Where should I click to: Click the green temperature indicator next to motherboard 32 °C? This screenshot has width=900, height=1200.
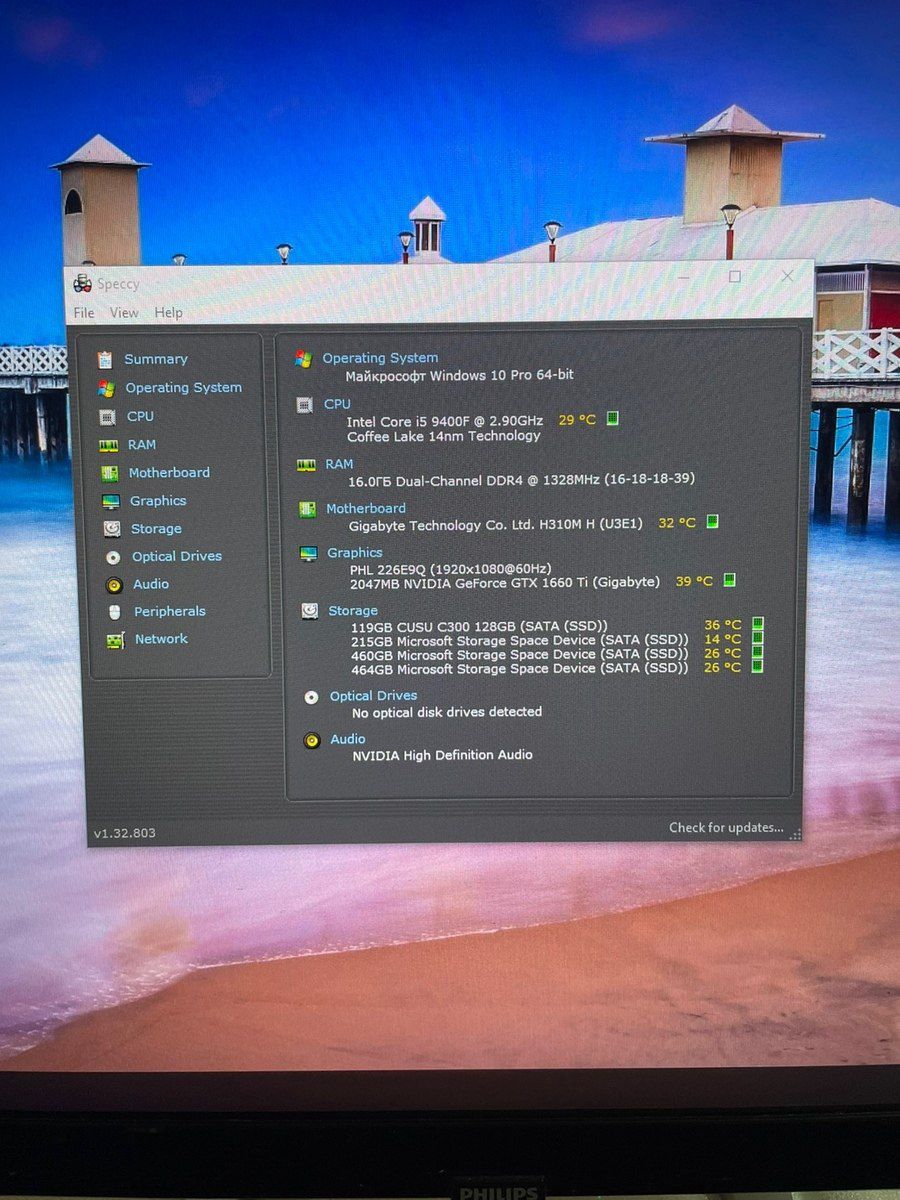pyautogui.click(x=712, y=522)
